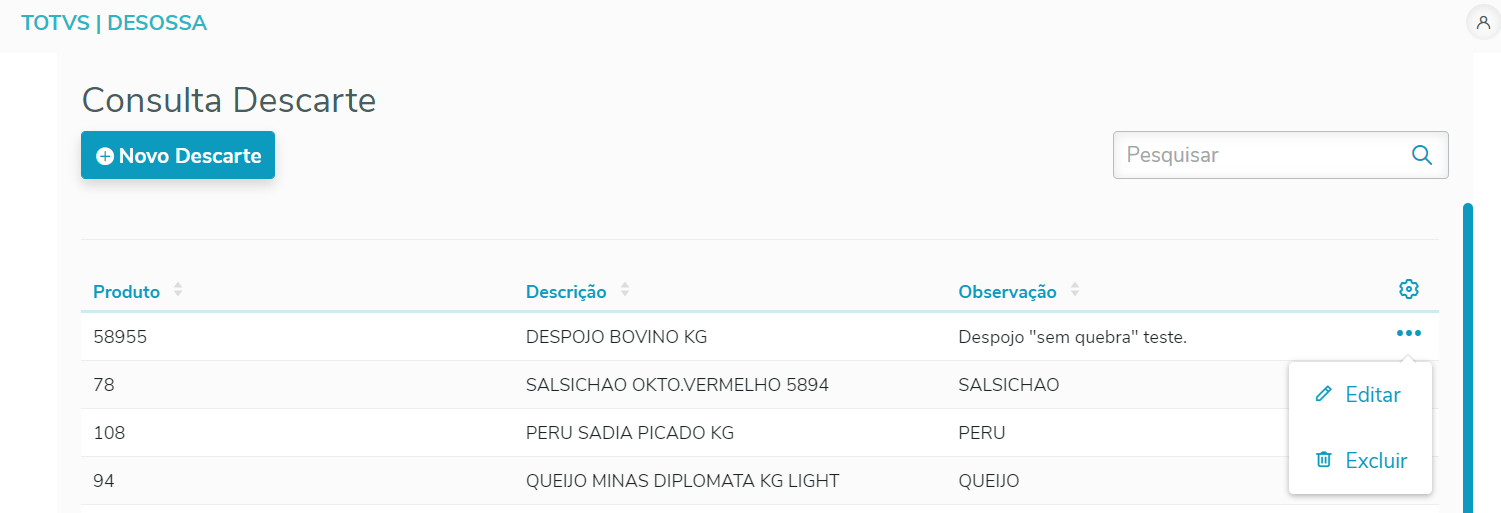1501x513 pixels.
Task: Click the pencil icon beside Editar
Action: click(x=1324, y=394)
